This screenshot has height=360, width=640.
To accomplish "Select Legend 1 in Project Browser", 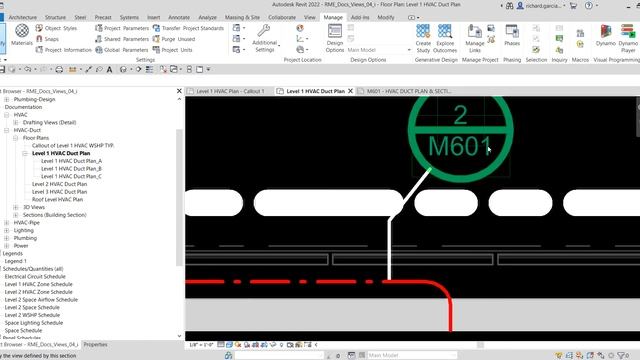I will 16,261.
